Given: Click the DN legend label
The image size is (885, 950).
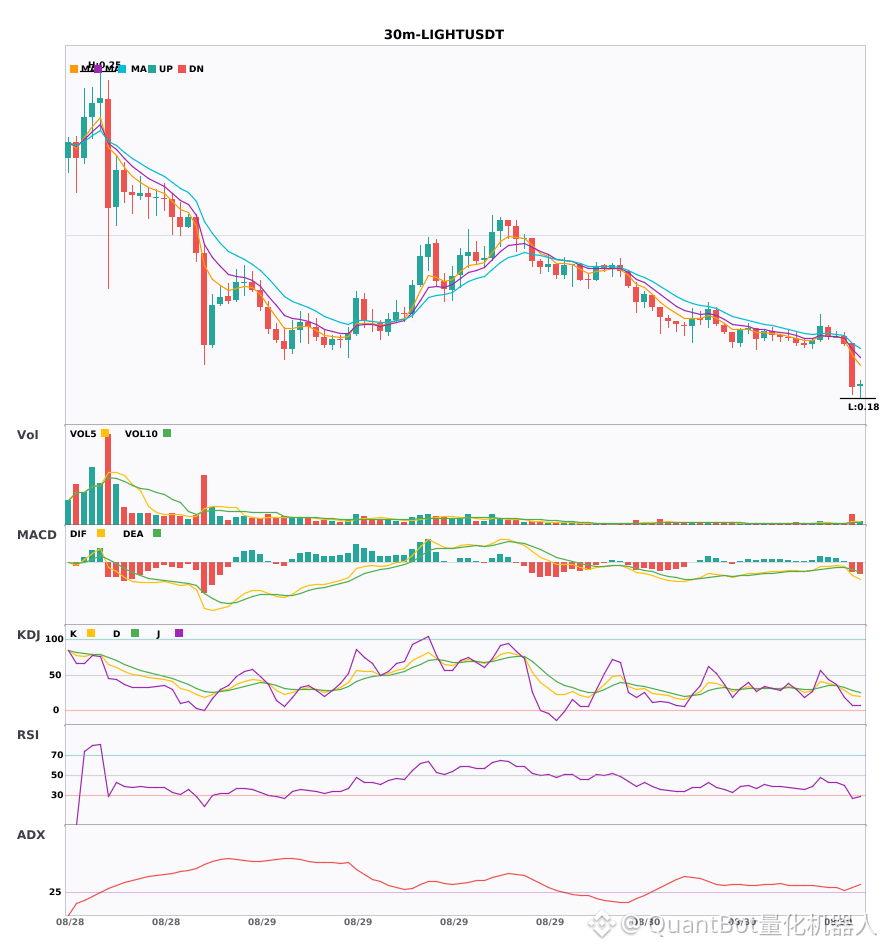Looking at the screenshot, I should pyautogui.click(x=196, y=69).
